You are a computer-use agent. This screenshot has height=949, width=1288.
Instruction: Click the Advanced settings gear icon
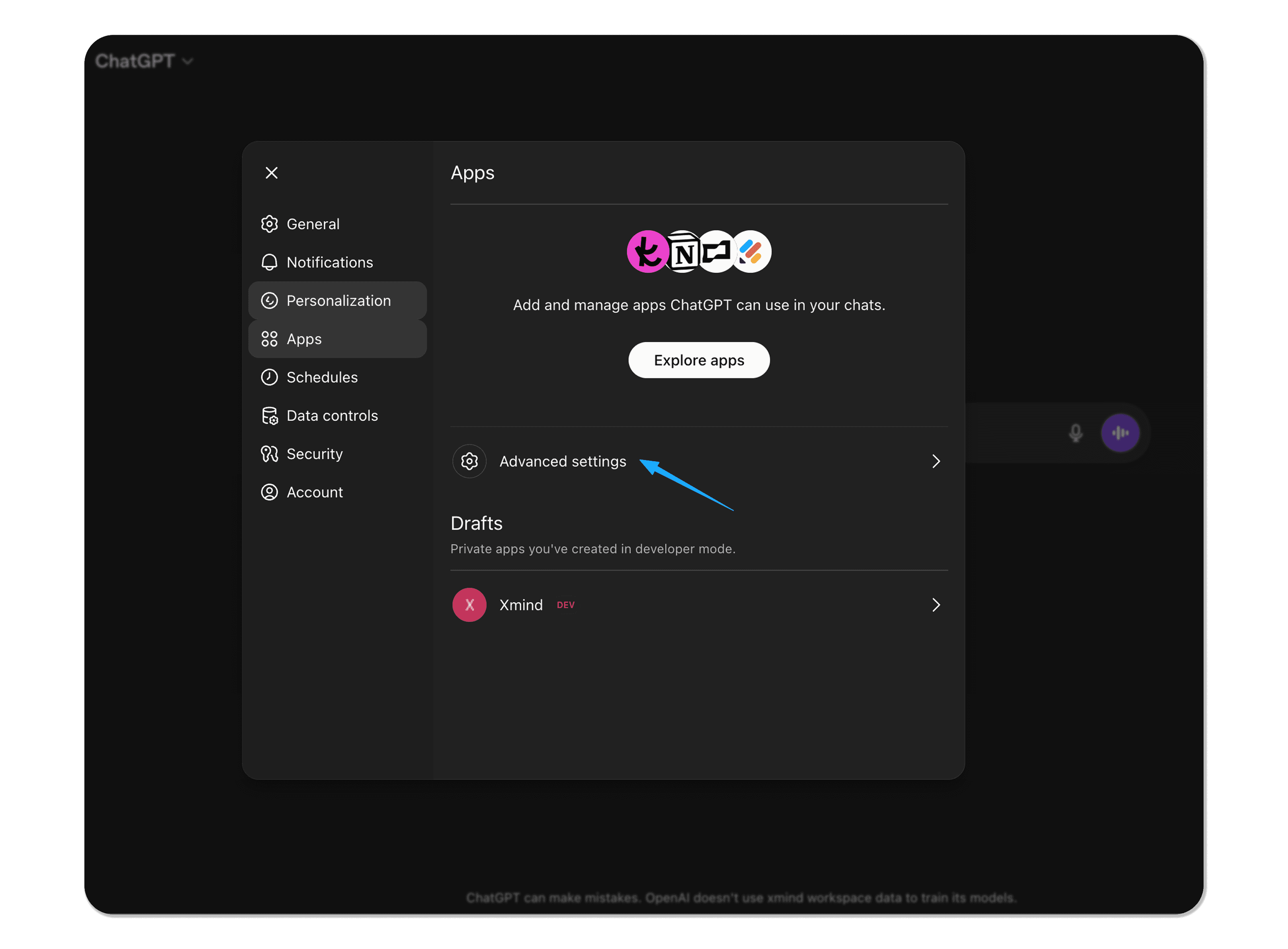(x=469, y=461)
